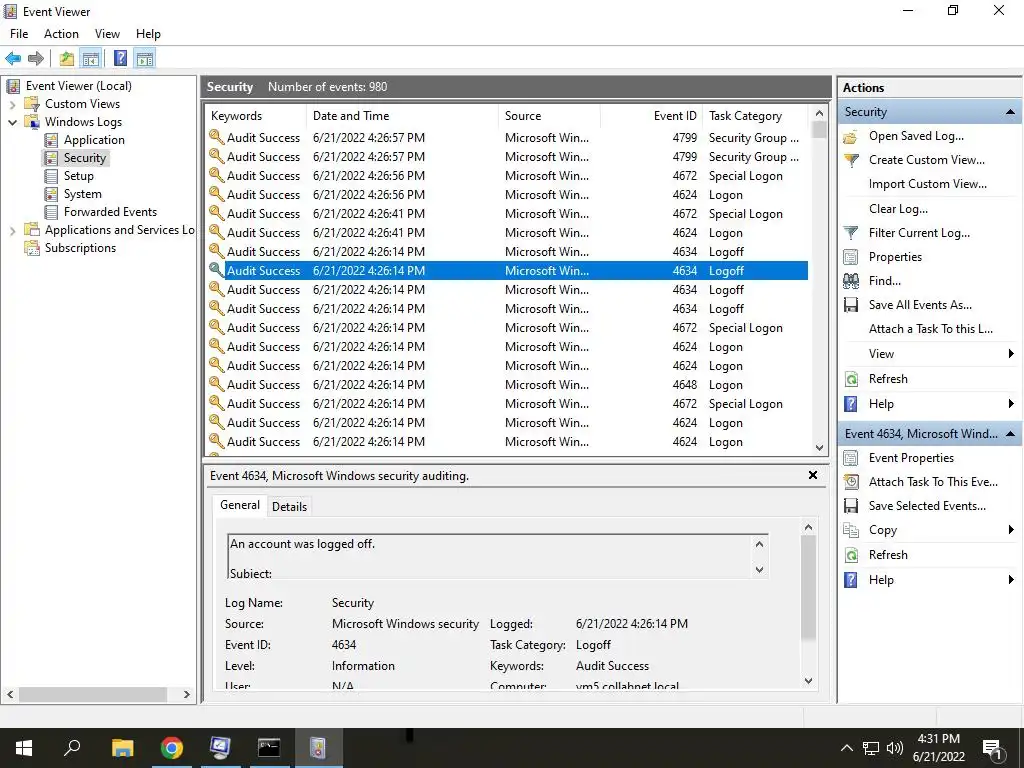The height and width of the screenshot is (768, 1024).
Task: Click Clear Log action
Action: click(898, 209)
